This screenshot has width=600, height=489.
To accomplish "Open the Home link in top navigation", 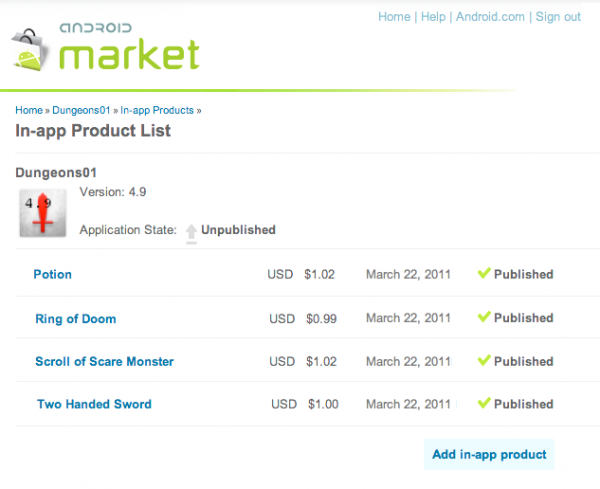I will pos(394,17).
